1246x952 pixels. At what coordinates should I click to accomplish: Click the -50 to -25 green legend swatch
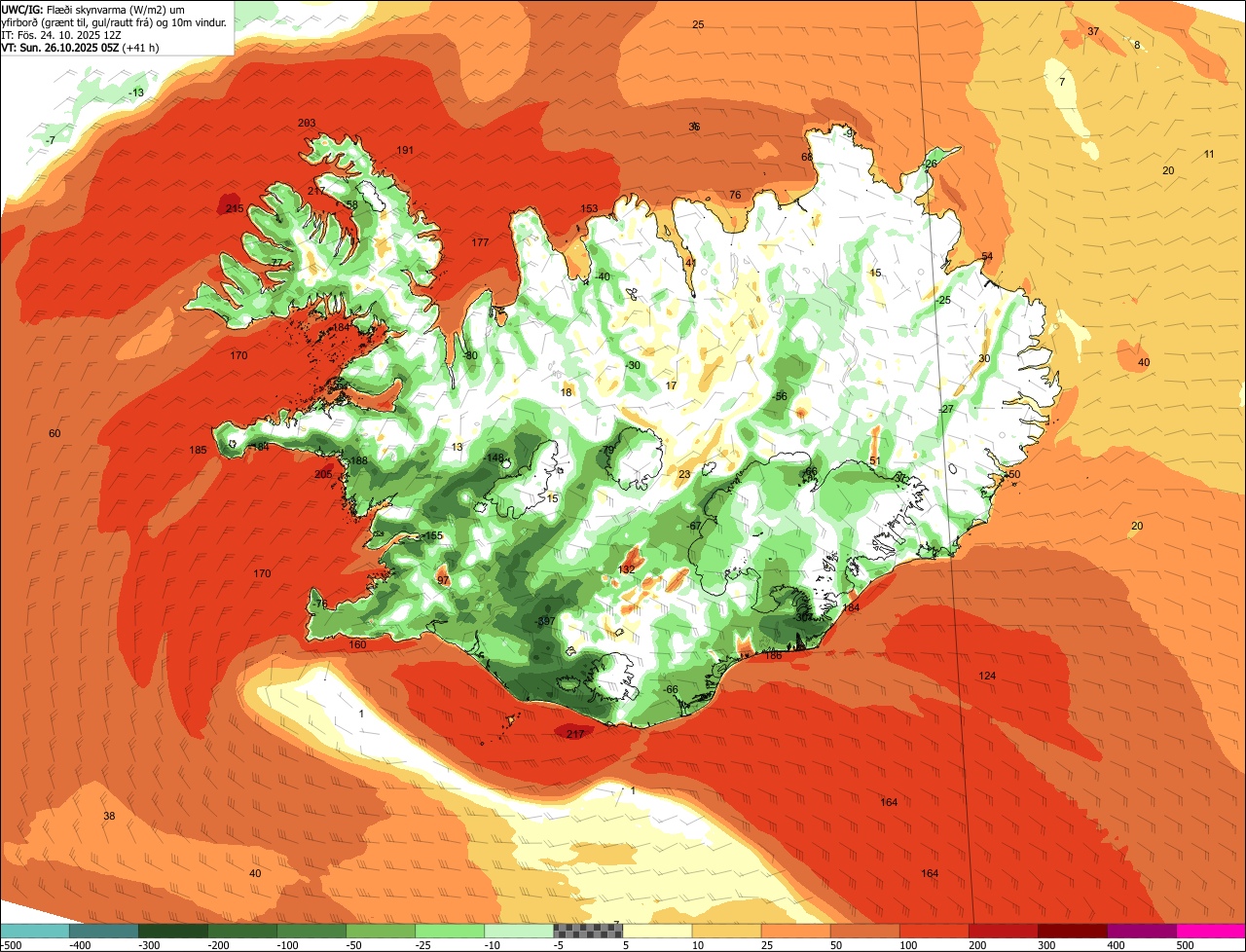(381, 932)
